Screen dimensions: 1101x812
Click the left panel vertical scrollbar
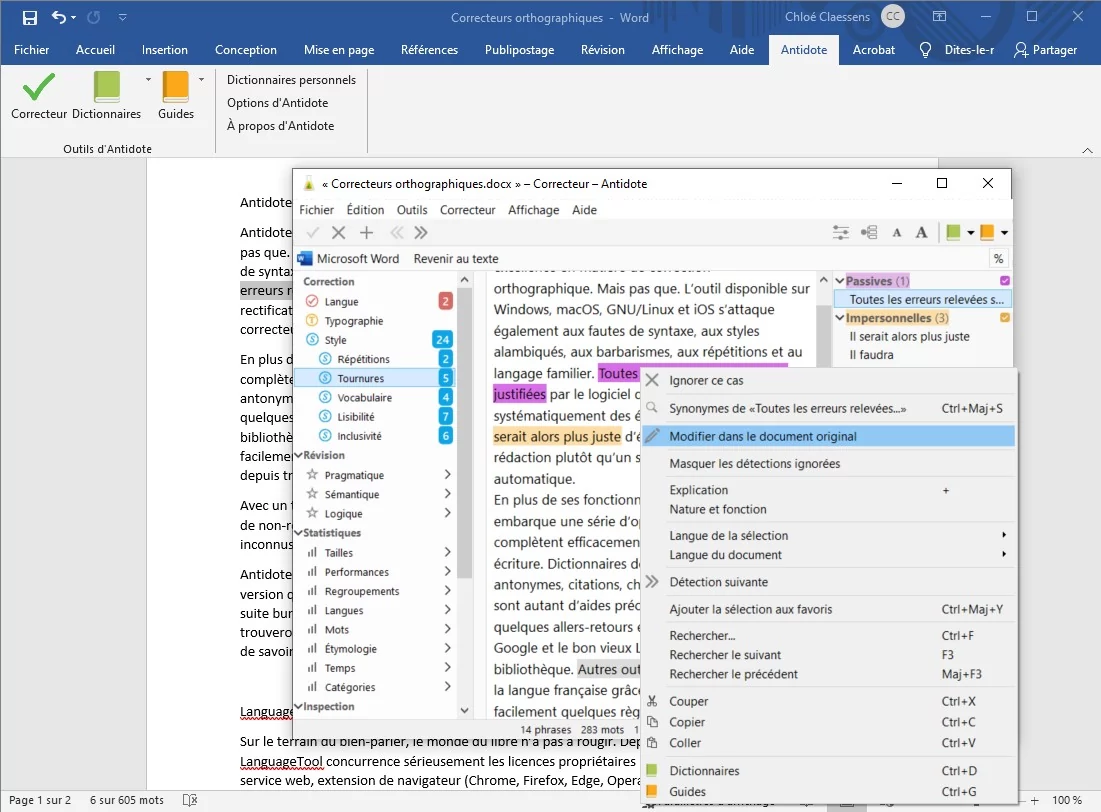click(x=464, y=433)
